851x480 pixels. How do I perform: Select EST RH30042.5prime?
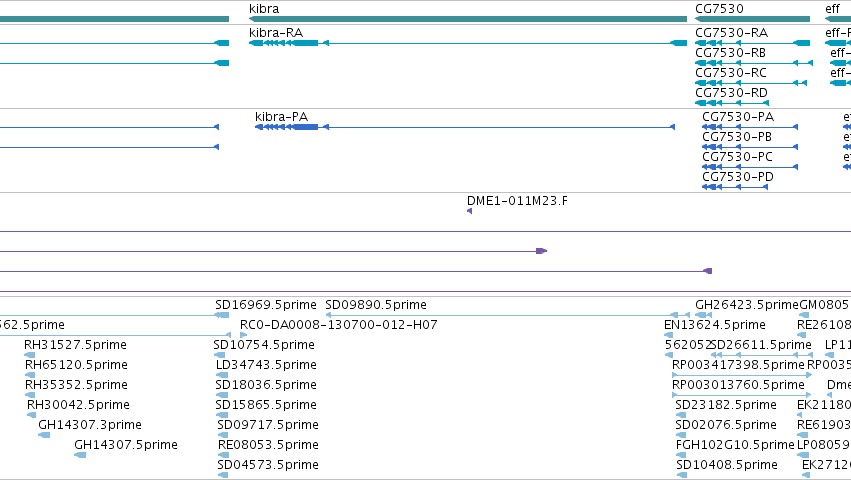tap(78, 405)
